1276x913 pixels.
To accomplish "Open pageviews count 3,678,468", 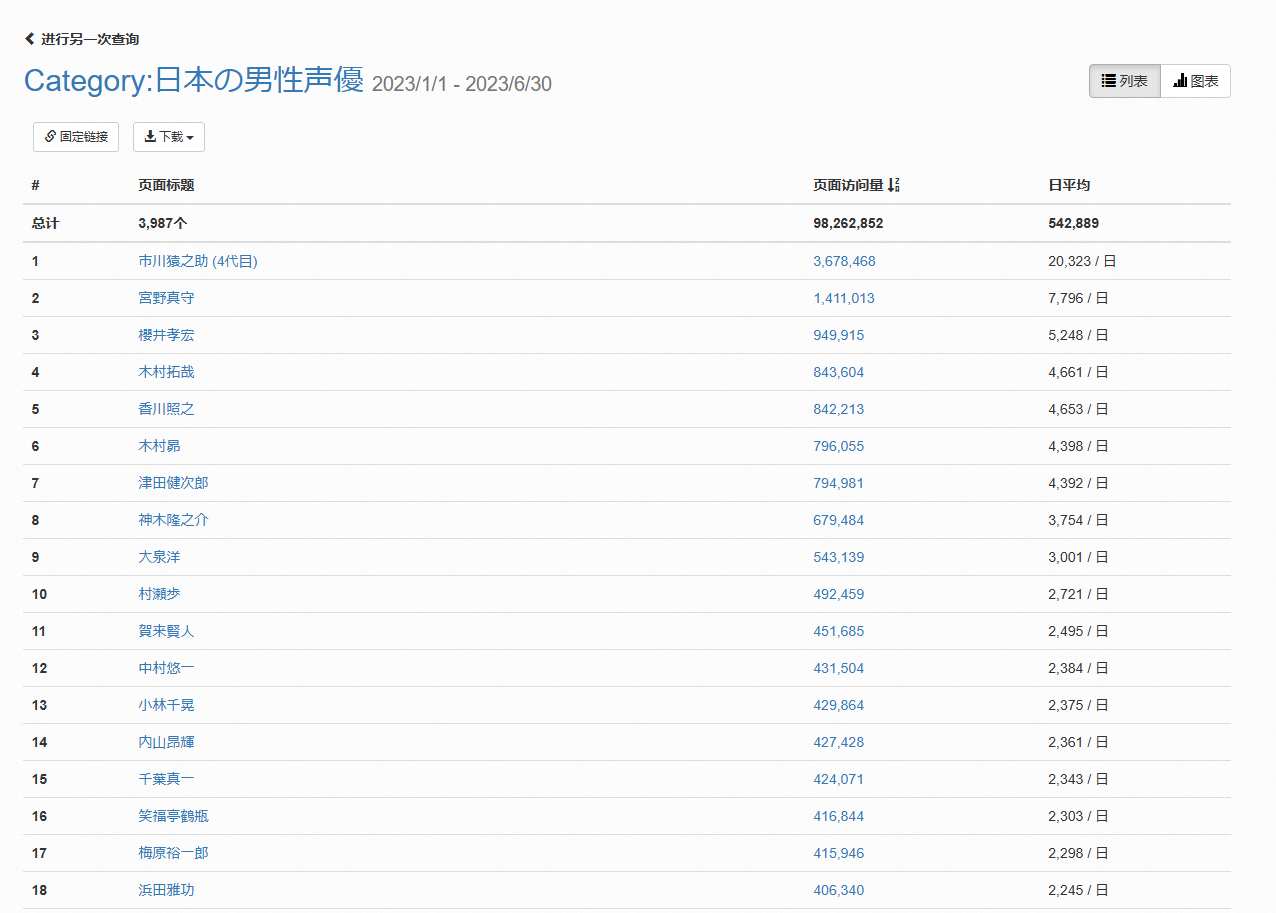I will click(844, 261).
